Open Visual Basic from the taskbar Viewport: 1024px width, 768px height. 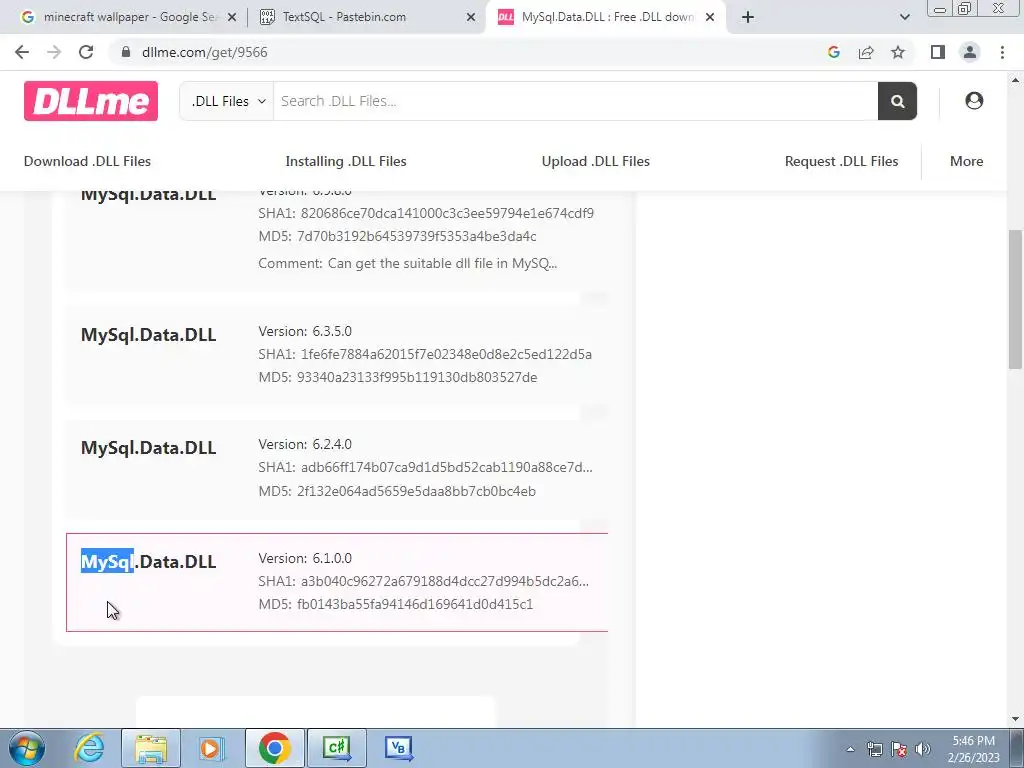pyautogui.click(x=398, y=748)
